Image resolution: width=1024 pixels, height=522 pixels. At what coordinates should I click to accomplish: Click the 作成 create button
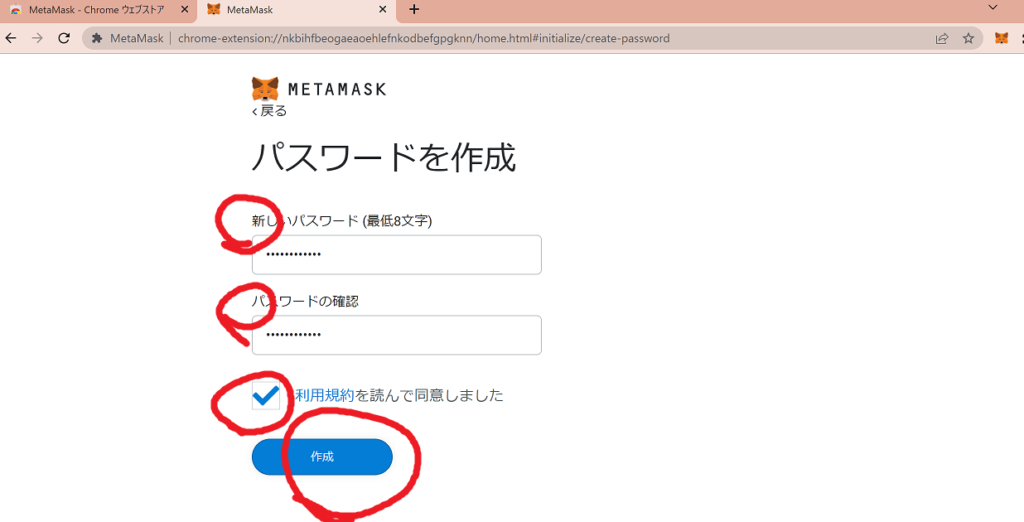[322, 457]
